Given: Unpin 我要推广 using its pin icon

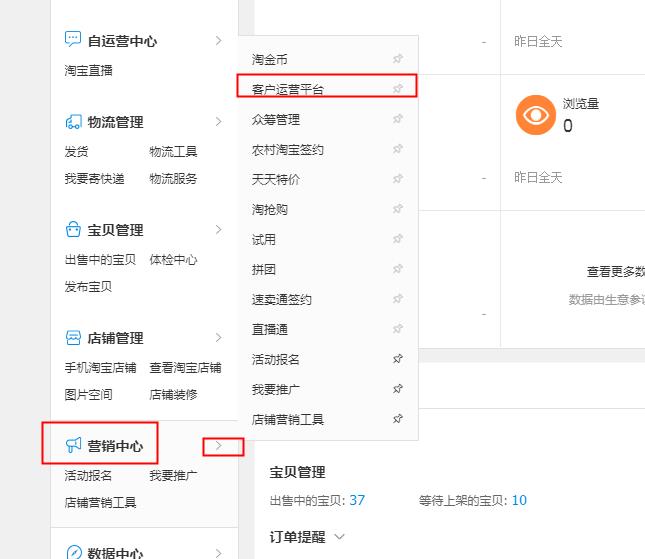Looking at the screenshot, I should (397, 389).
